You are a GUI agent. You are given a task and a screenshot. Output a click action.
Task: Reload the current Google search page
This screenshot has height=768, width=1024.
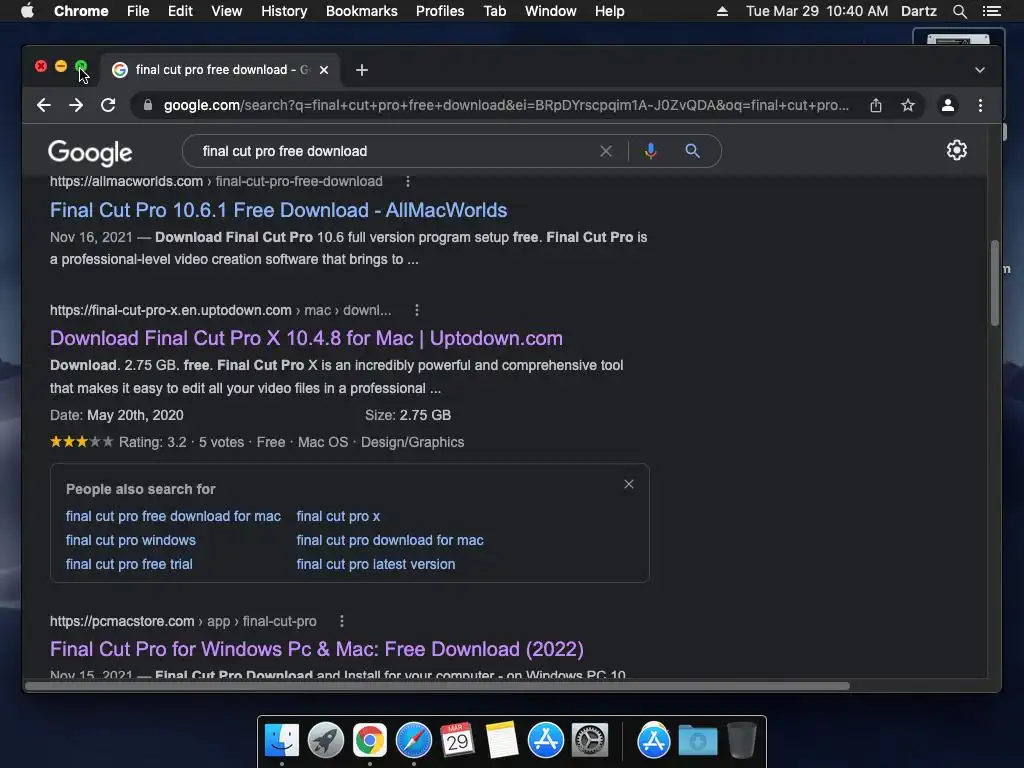[x=108, y=105]
